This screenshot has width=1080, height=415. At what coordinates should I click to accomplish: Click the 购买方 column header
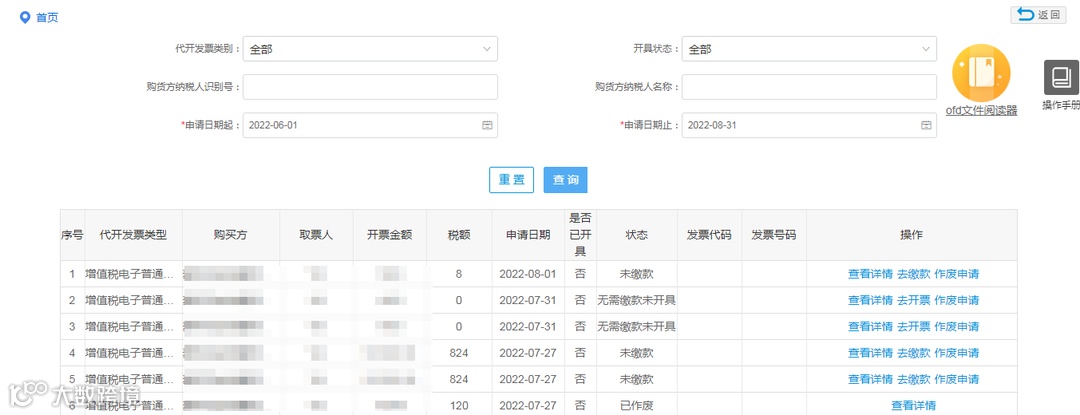click(x=231, y=235)
